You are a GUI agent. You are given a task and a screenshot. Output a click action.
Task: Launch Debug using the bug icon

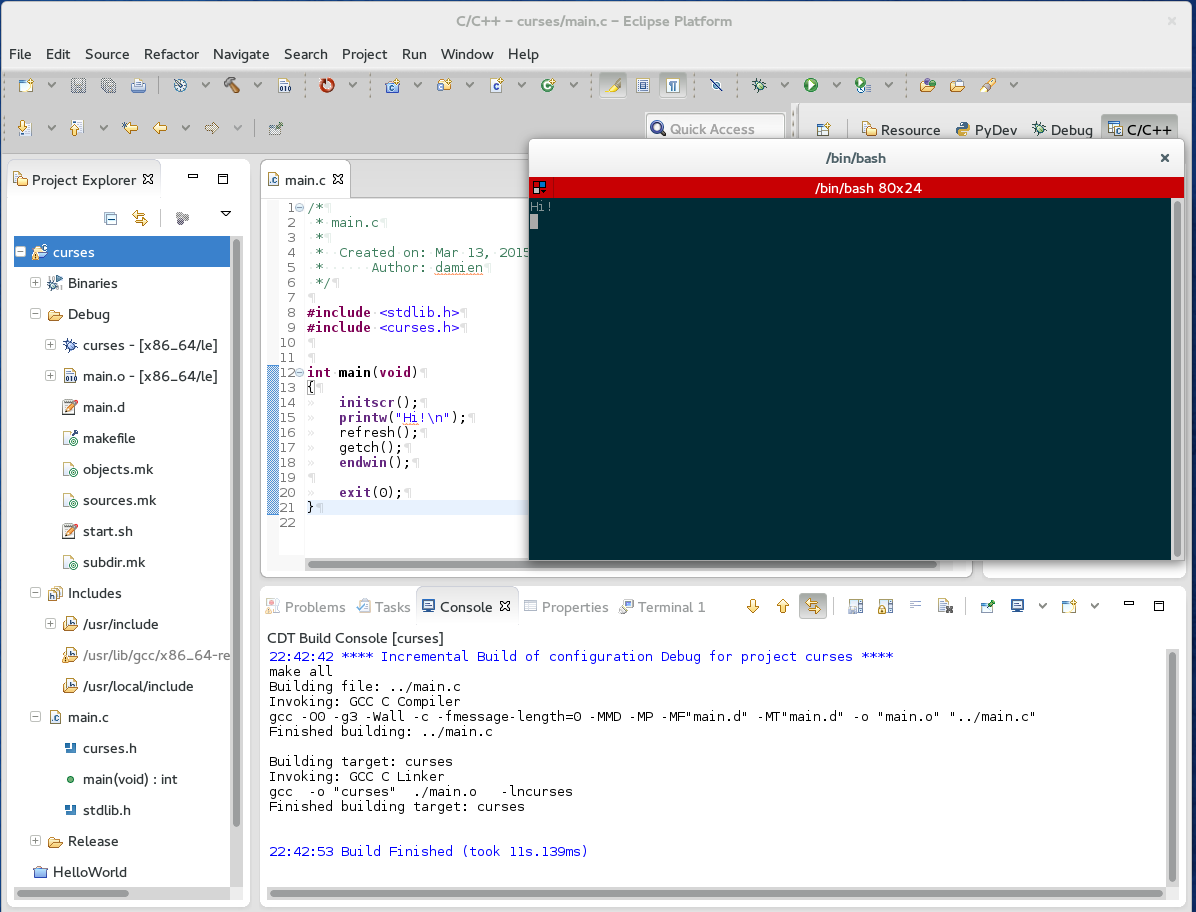point(760,85)
